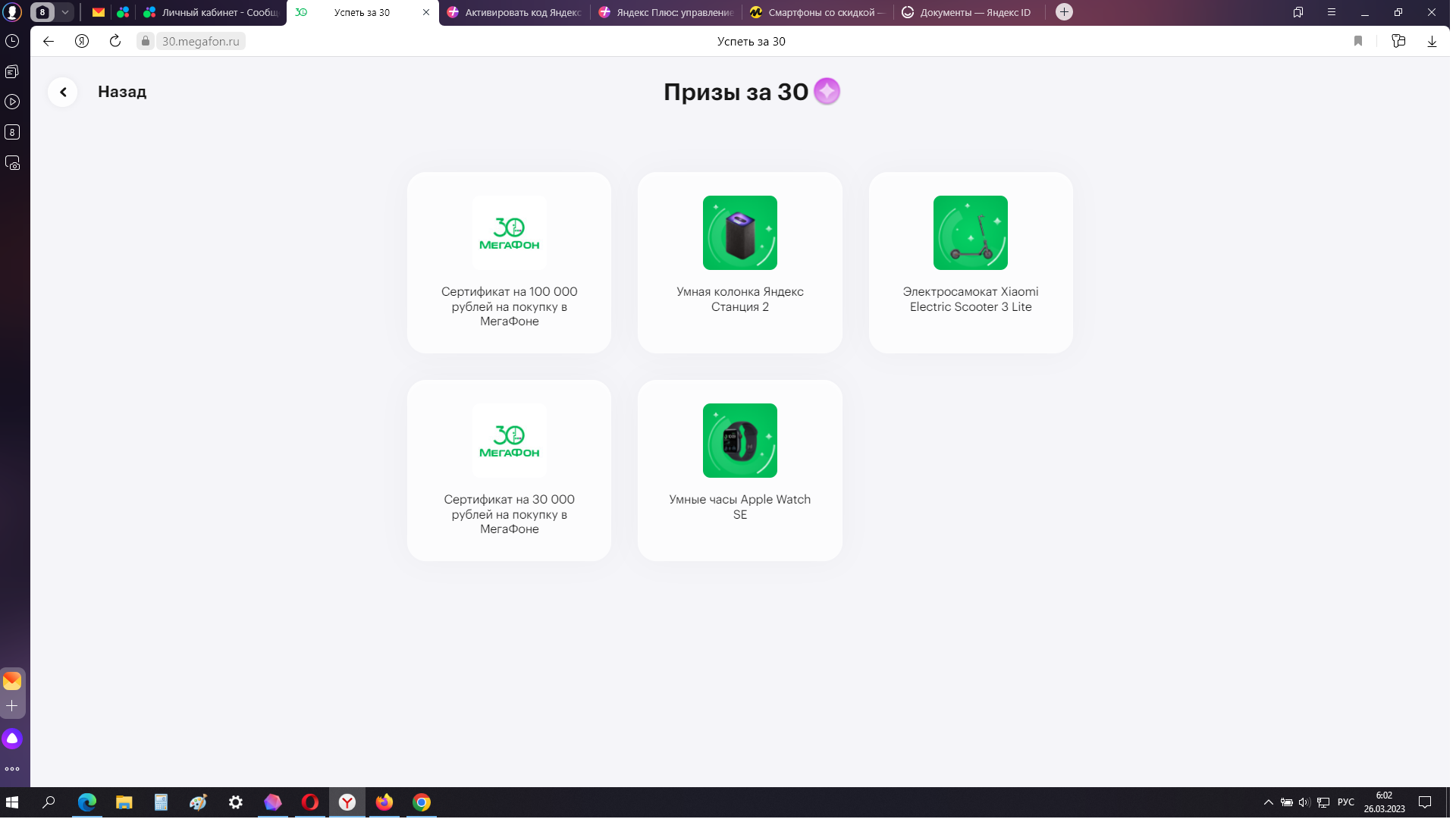The image size is (1456, 819).
Task: Launch Google Chrome from the taskbar
Action: pyautogui.click(x=422, y=802)
